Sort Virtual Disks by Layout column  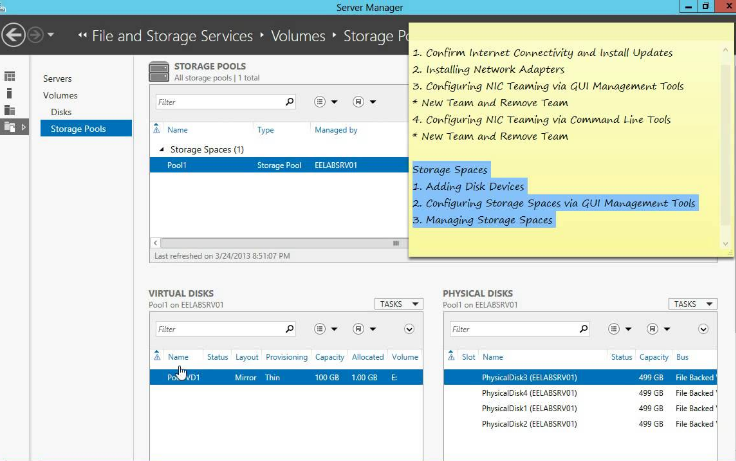(x=247, y=357)
